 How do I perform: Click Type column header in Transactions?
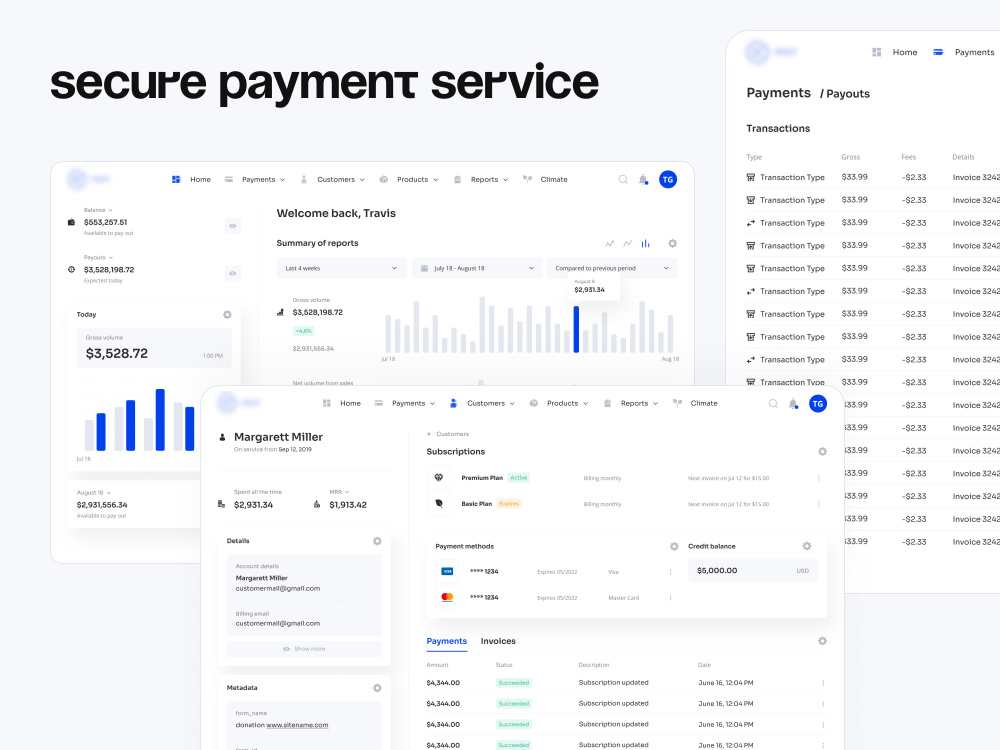(x=754, y=157)
